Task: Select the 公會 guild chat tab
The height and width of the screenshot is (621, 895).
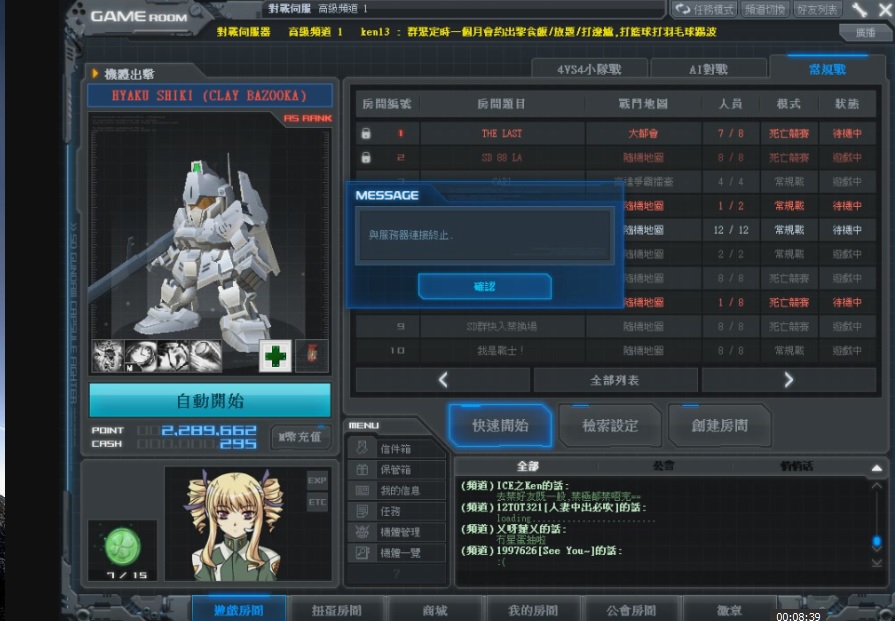Action: coord(663,466)
